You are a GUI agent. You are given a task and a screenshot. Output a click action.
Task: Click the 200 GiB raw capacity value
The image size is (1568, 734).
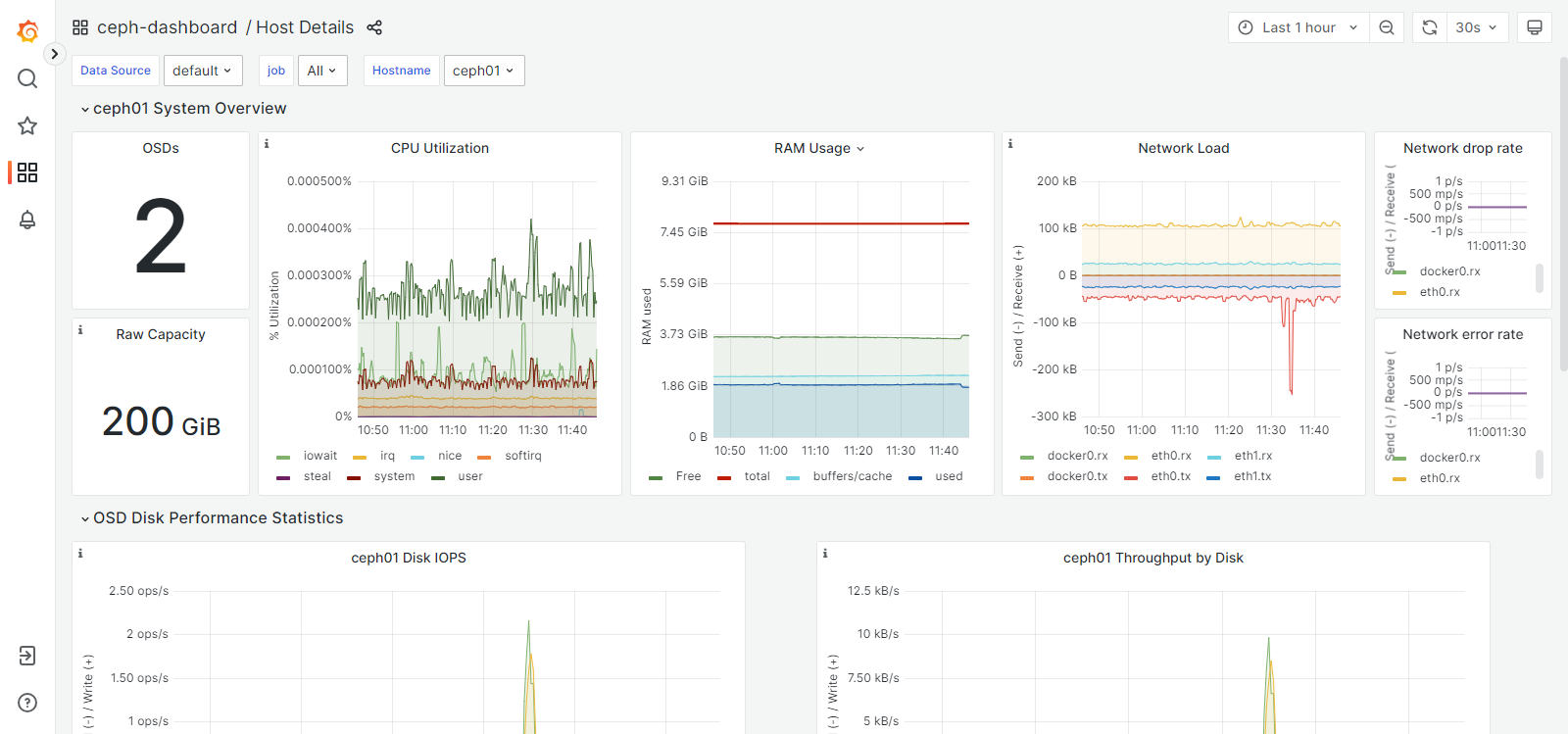coord(161,421)
